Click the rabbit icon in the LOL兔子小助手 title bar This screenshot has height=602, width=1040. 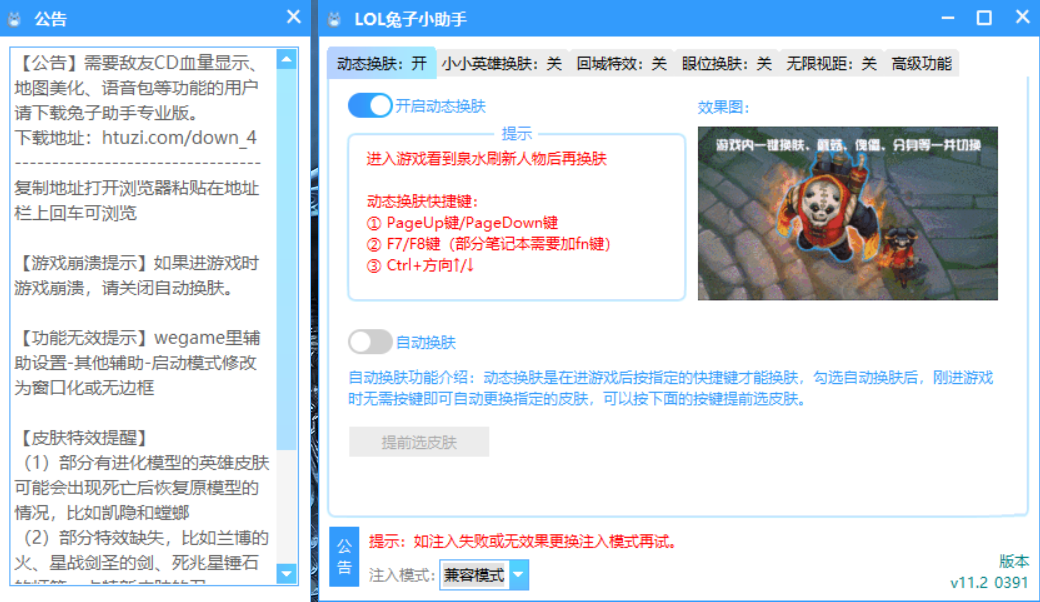335,17
